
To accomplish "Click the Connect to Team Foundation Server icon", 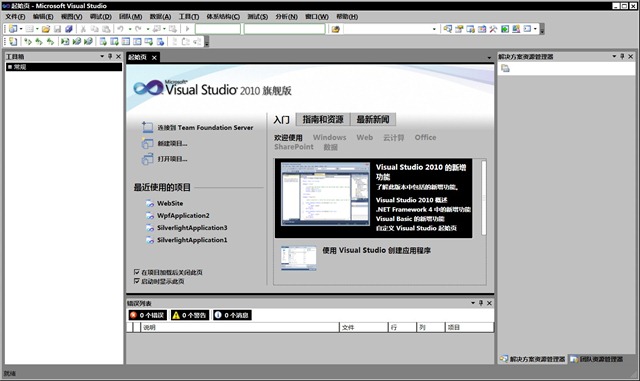I will 147,127.
